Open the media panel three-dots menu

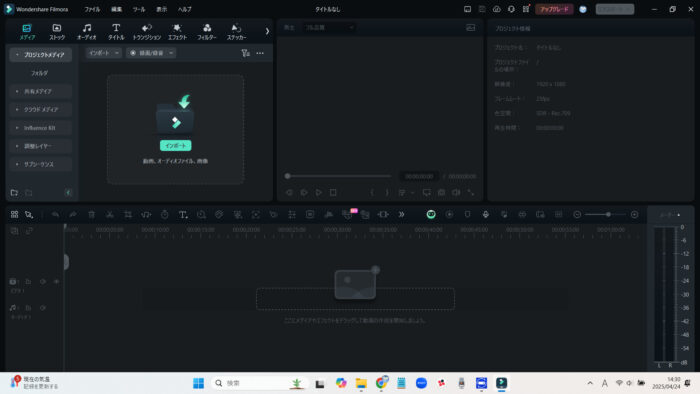pos(260,53)
